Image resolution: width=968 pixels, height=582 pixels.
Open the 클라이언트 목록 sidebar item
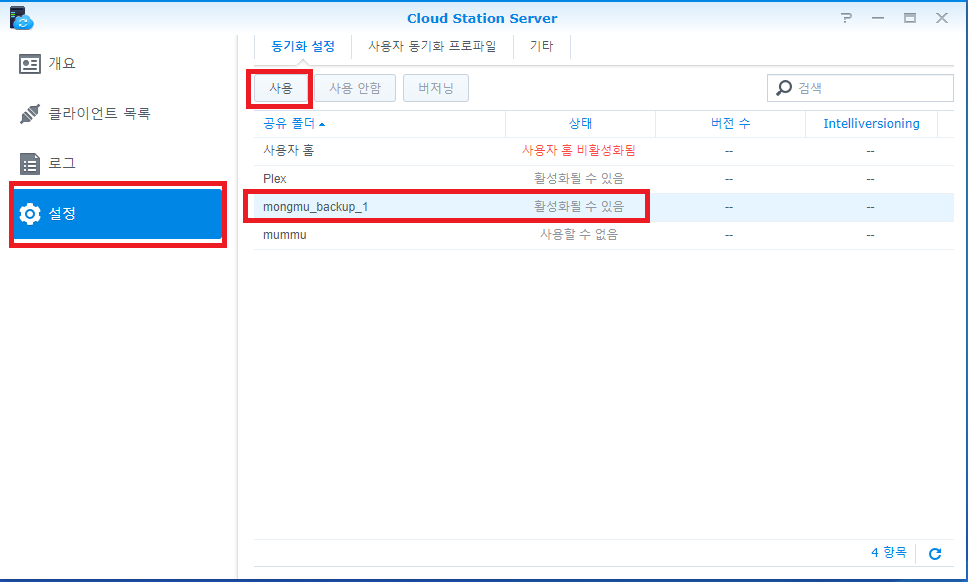click(117, 114)
